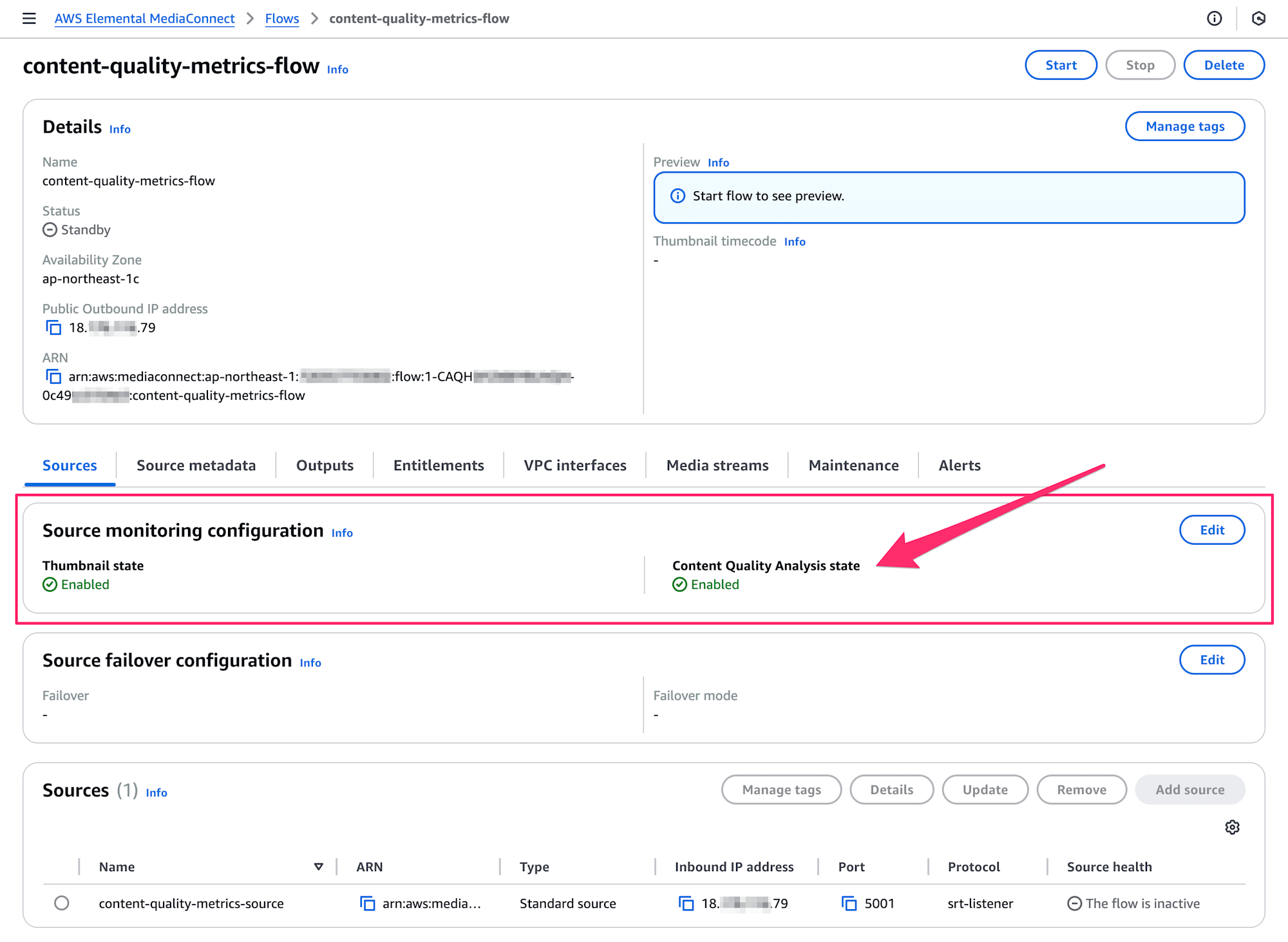1288x942 pixels.
Task: Click the Protocol column header
Action: (x=974, y=867)
